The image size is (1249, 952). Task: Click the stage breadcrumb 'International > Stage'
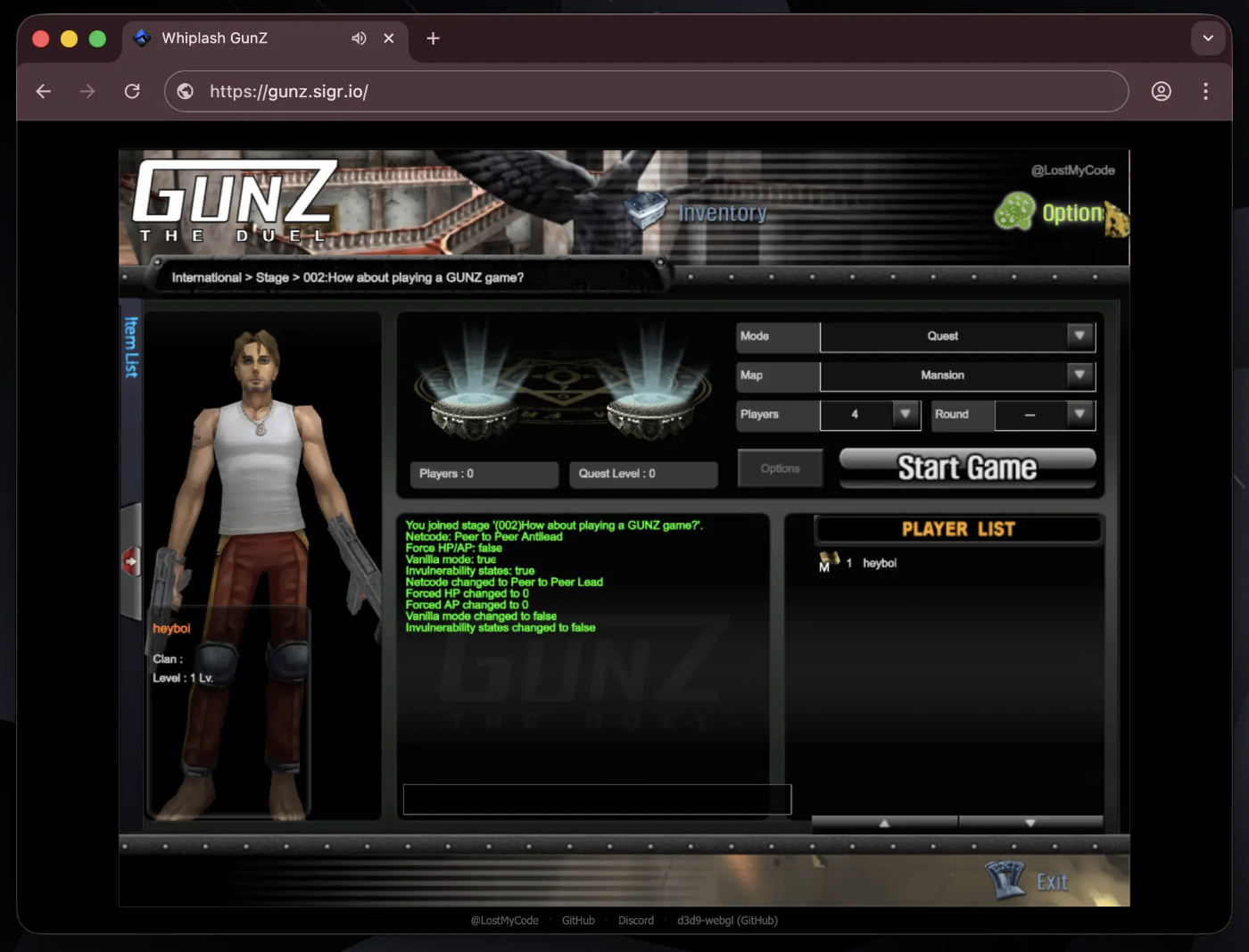230,277
